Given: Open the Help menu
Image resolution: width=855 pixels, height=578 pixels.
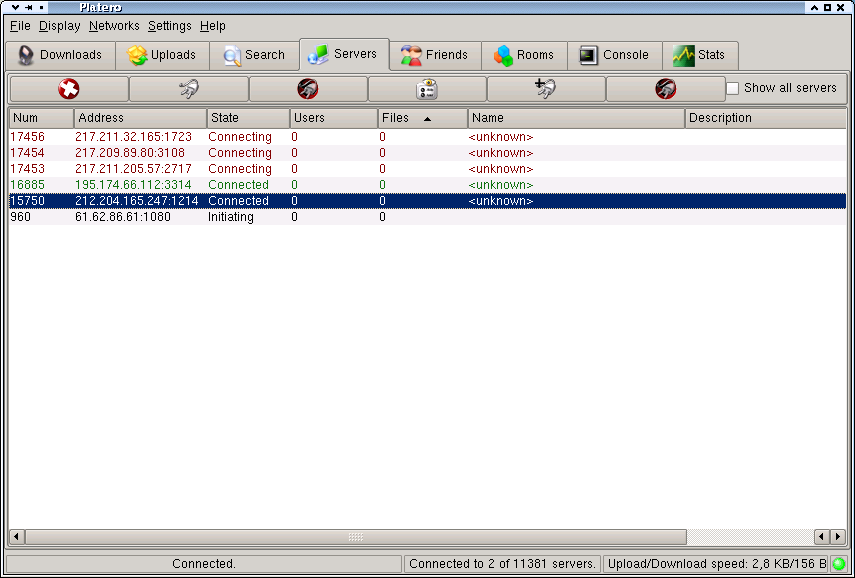Looking at the screenshot, I should pyautogui.click(x=213, y=26).
